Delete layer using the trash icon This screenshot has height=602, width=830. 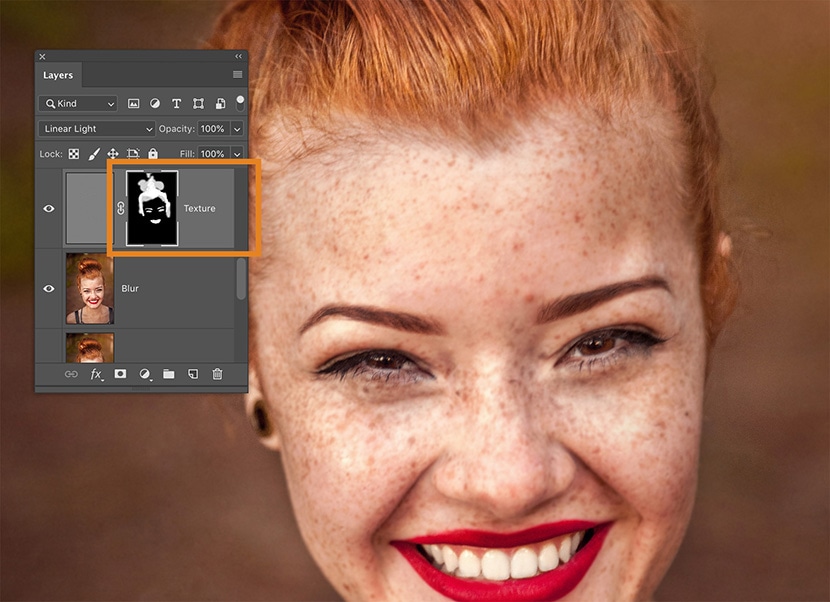(216, 374)
